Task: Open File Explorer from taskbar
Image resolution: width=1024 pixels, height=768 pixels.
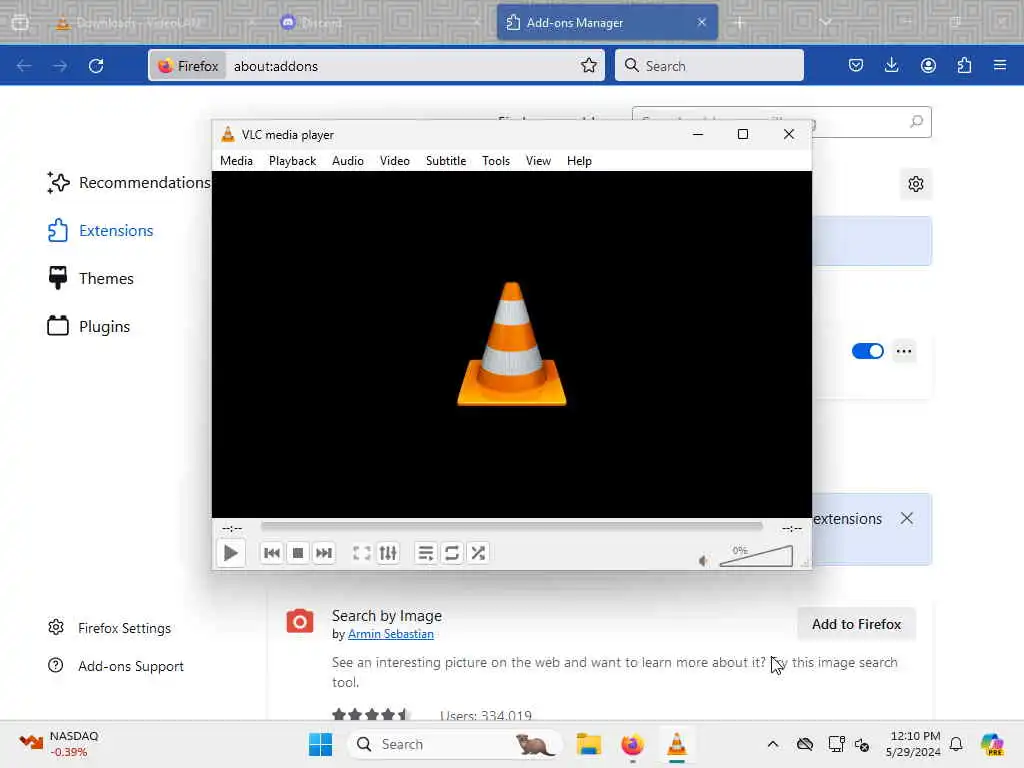Action: (588, 744)
